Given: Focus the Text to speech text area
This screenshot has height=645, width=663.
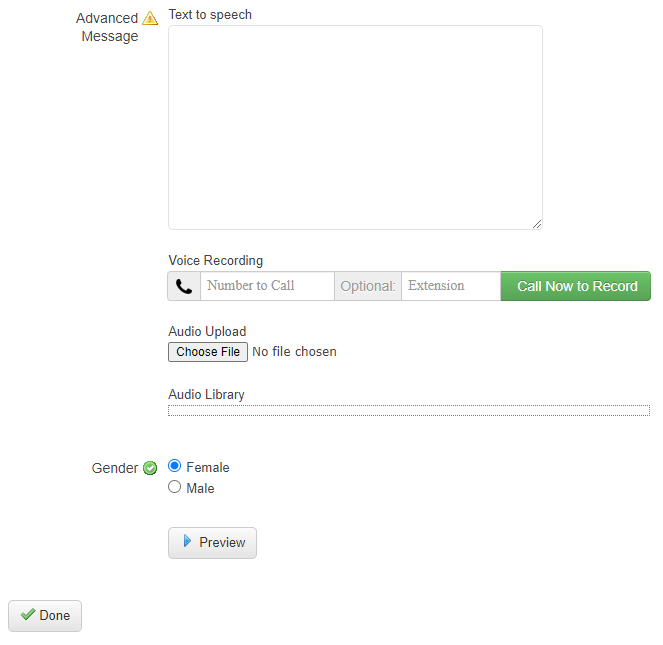Looking at the screenshot, I should click(355, 127).
